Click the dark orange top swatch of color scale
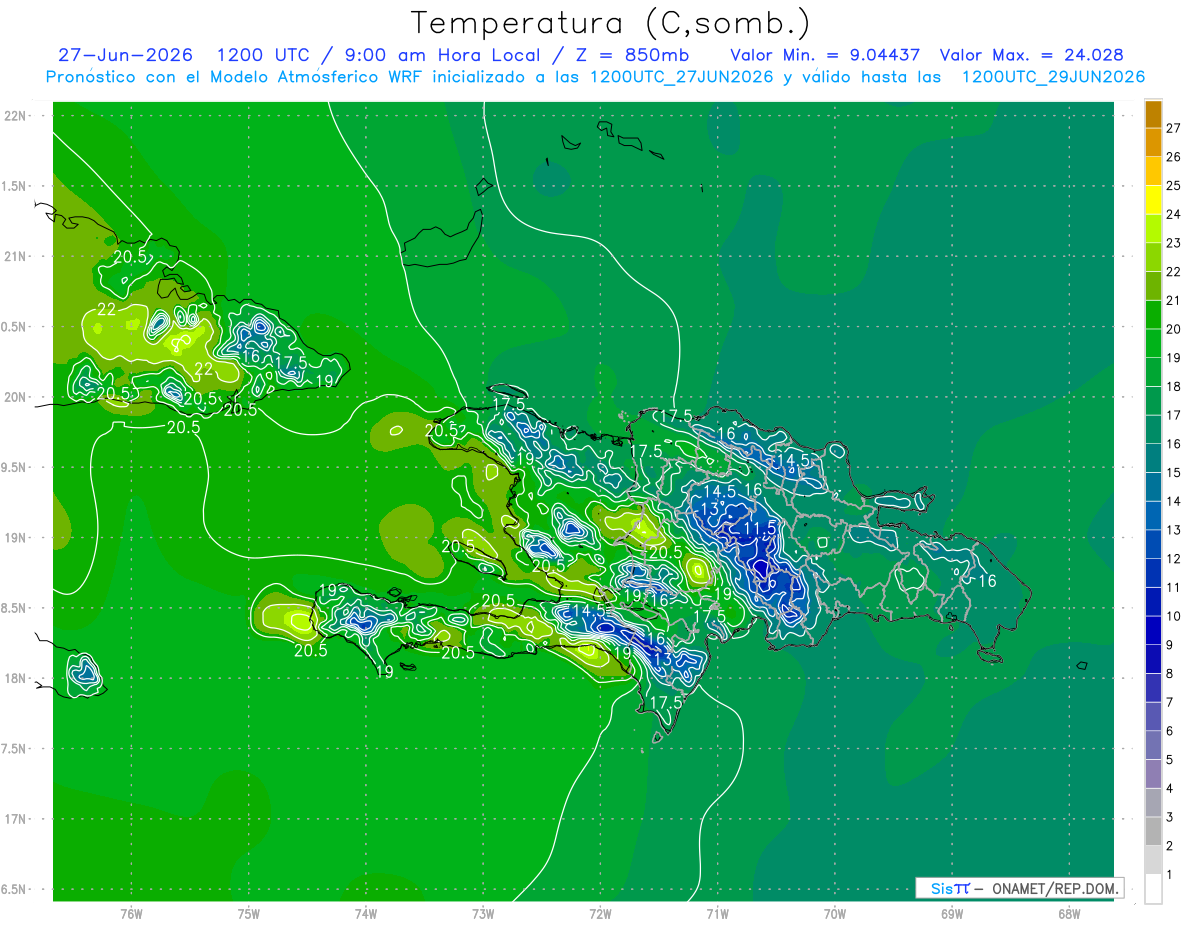The height and width of the screenshot is (927, 1200). 1154,114
